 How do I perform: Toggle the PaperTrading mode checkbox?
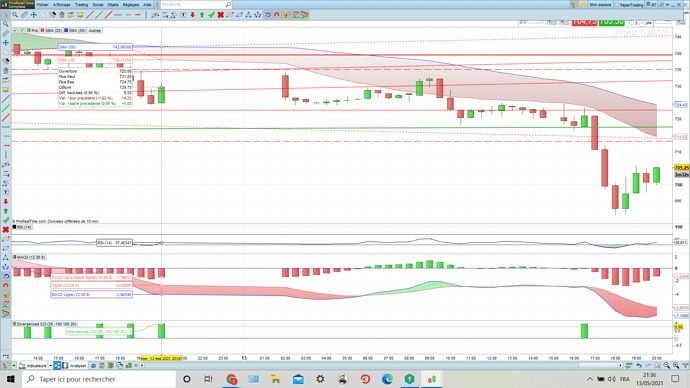pos(617,5)
